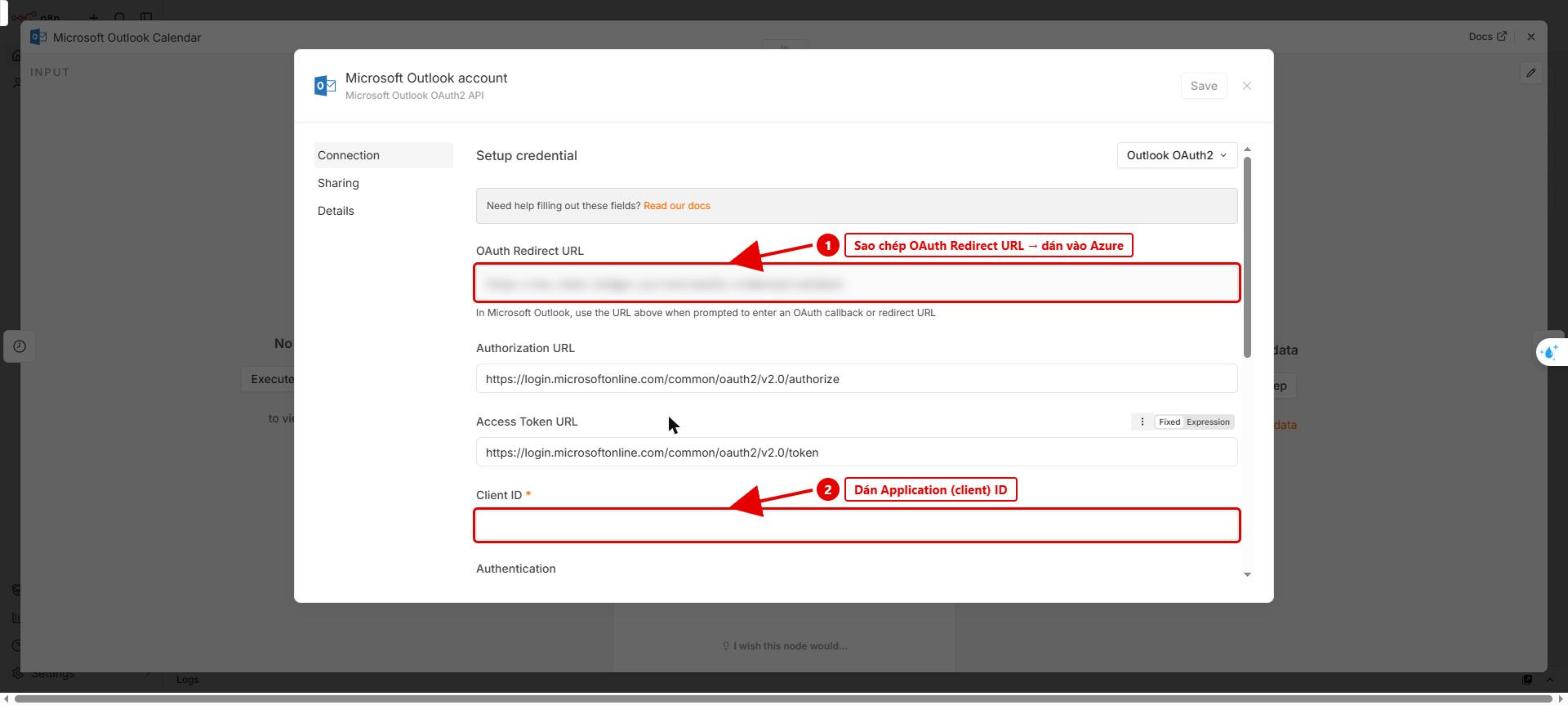Select the Connection tab

383,155
